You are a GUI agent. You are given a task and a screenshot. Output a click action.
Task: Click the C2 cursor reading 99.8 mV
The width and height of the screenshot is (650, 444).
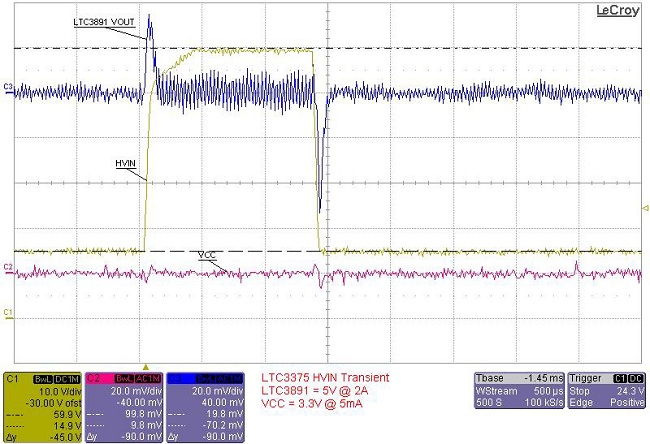[143, 414]
